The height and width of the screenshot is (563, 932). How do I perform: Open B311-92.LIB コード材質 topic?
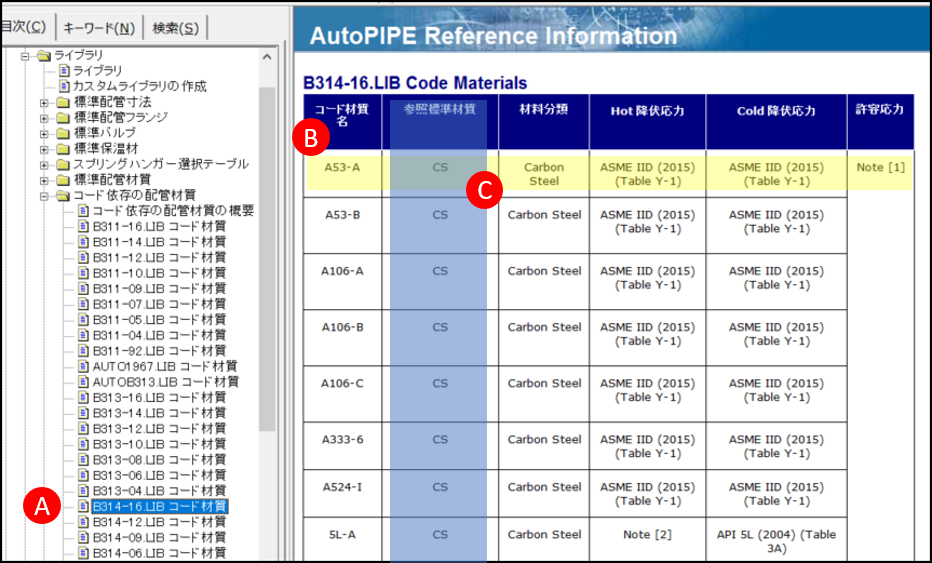[x=159, y=350]
